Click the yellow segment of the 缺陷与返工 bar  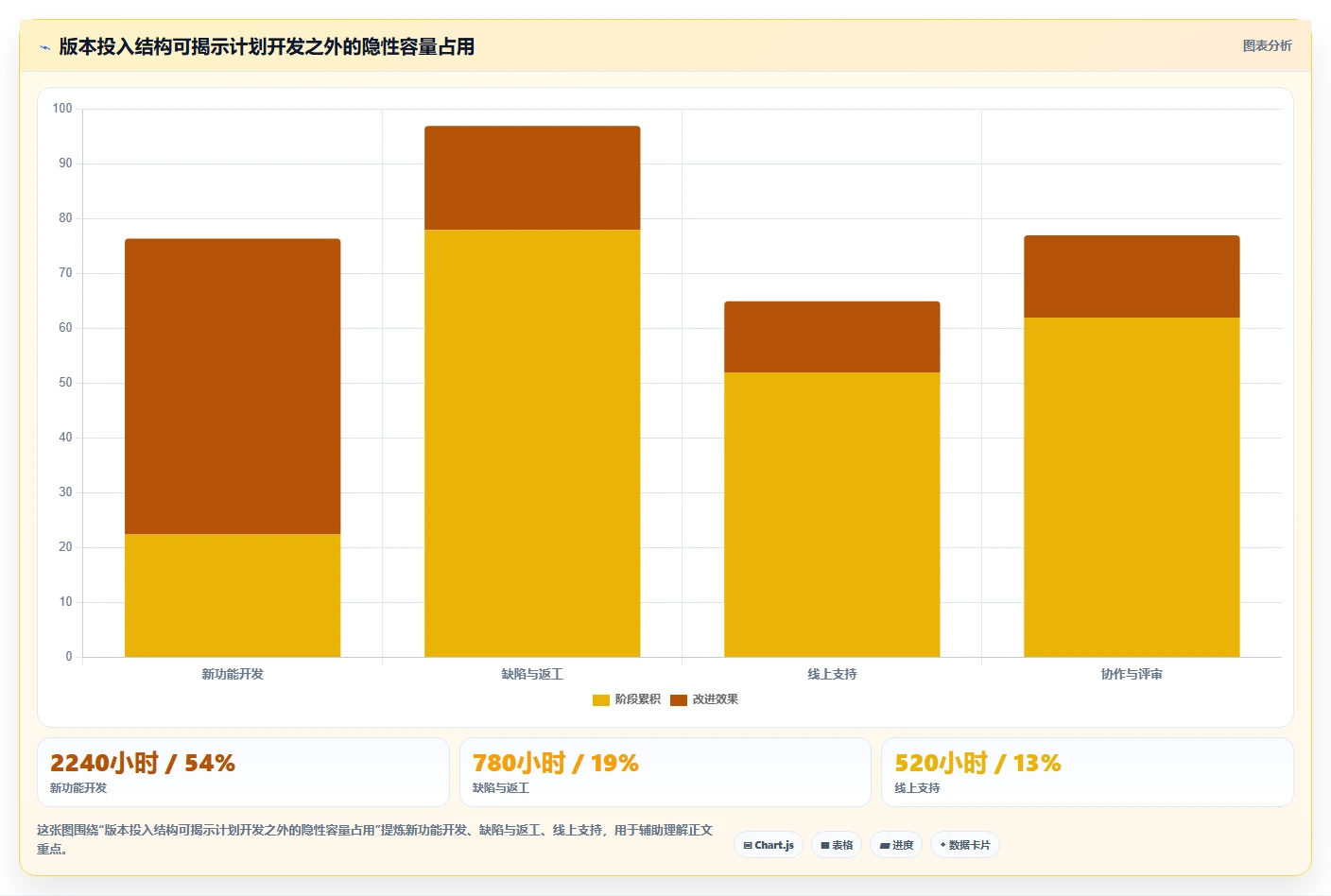[532, 443]
